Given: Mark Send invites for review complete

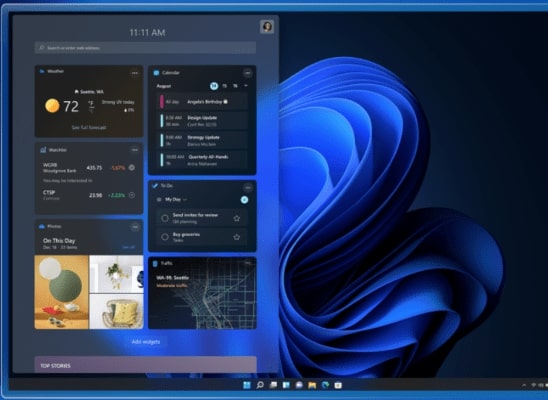Looking at the screenshot, I should 165,218.
